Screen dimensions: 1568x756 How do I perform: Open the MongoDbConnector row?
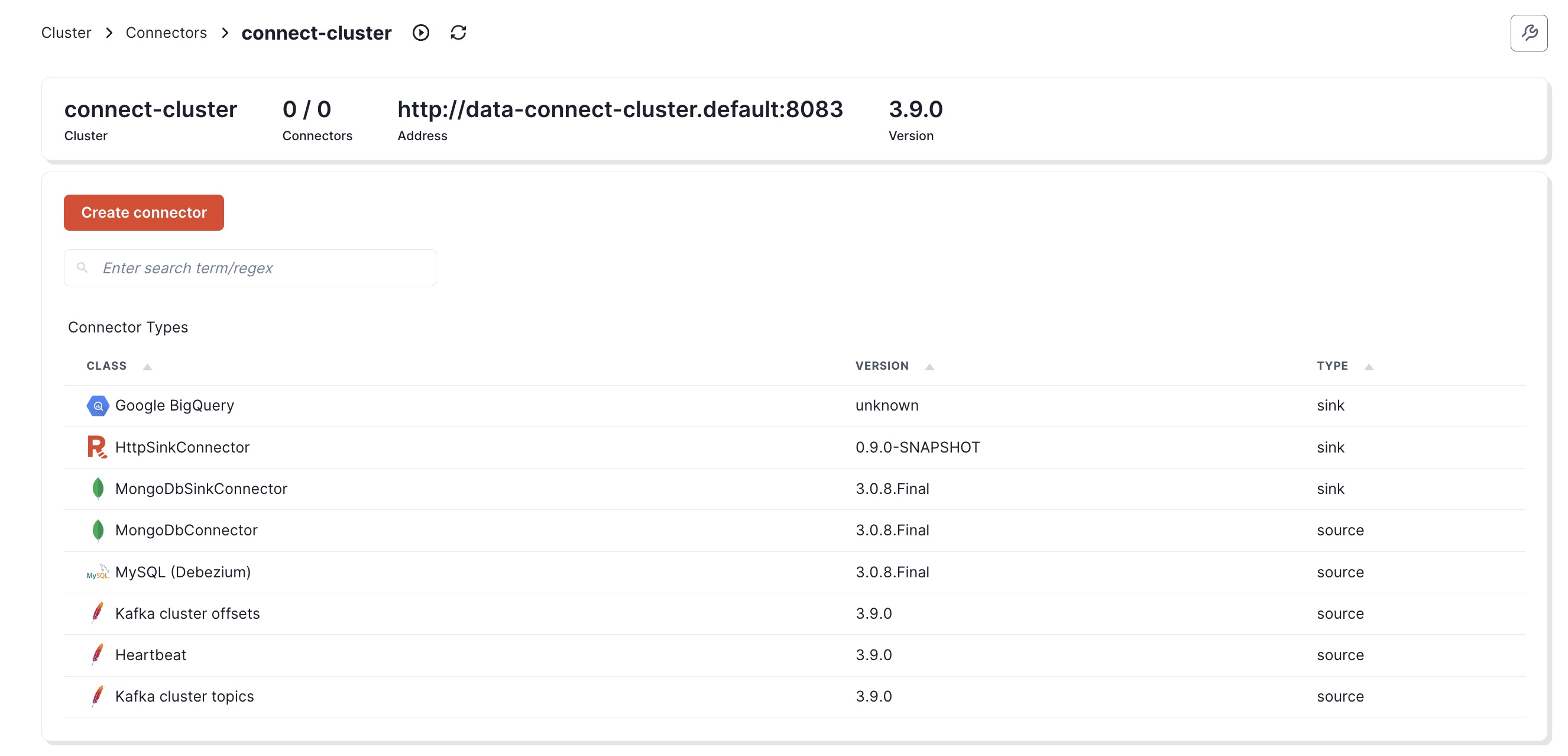point(186,530)
